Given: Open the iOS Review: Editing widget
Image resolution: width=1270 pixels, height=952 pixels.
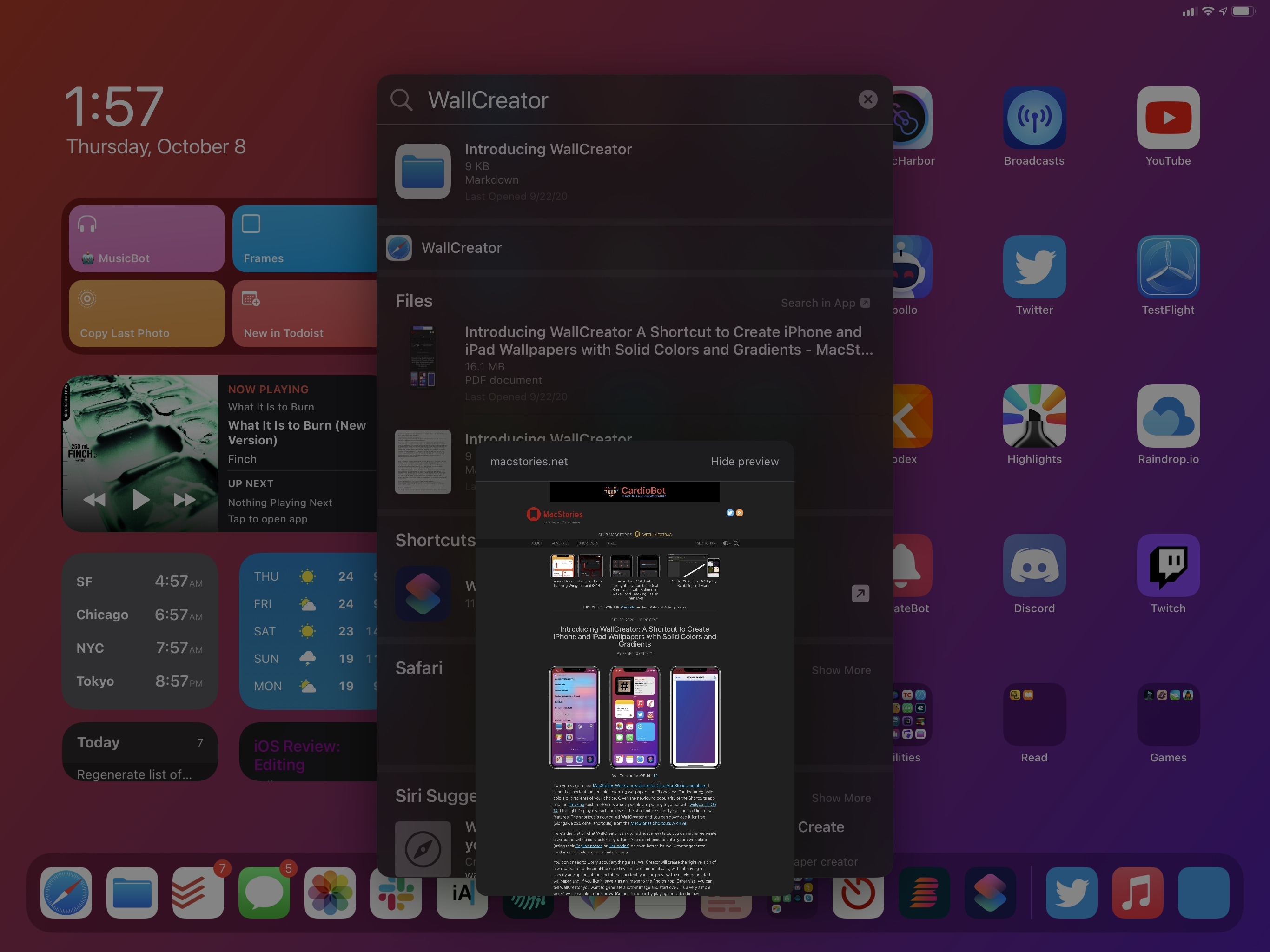Looking at the screenshot, I should [x=308, y=751].
